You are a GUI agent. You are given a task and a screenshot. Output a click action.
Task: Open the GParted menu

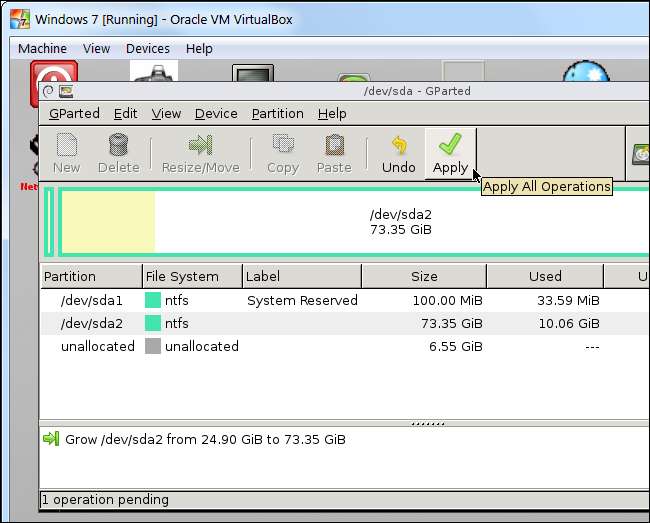[x=74, y=114]
